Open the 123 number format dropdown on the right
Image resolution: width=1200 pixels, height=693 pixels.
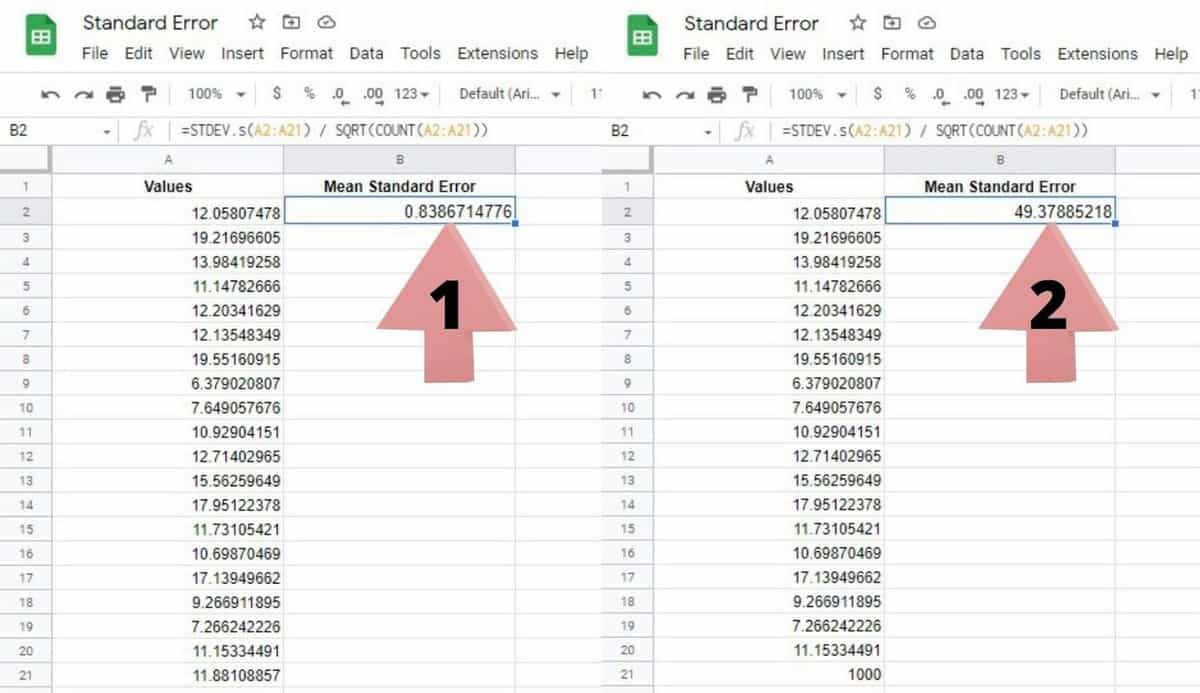pos(1012,94)
